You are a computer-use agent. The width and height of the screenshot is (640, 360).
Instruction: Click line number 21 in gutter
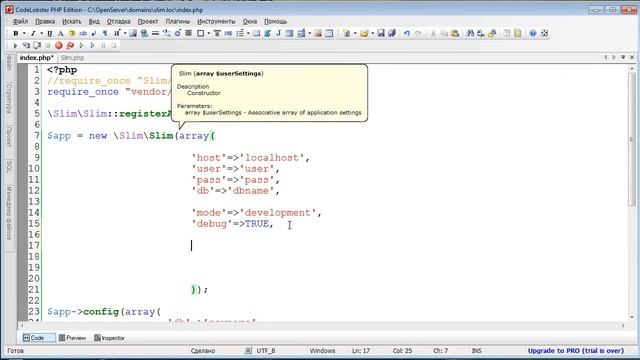(34, 289)
